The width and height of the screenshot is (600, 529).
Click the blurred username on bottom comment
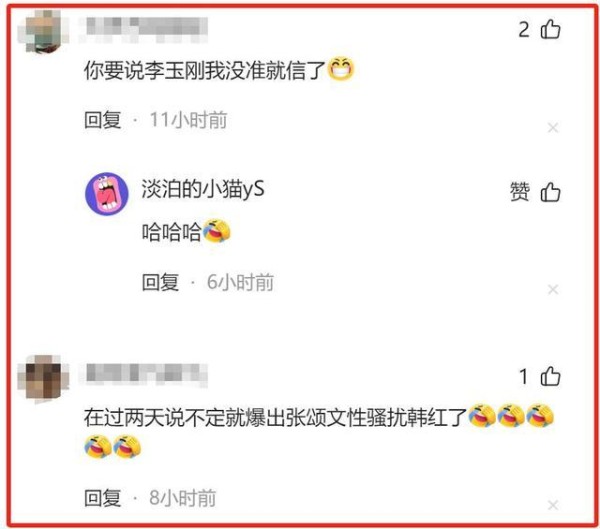click(144, 374)
